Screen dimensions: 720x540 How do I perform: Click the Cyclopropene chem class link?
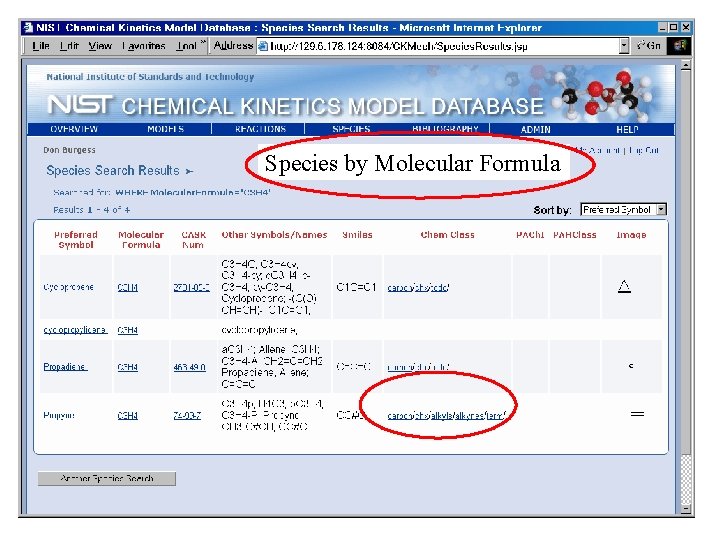[x=418, y=287]
